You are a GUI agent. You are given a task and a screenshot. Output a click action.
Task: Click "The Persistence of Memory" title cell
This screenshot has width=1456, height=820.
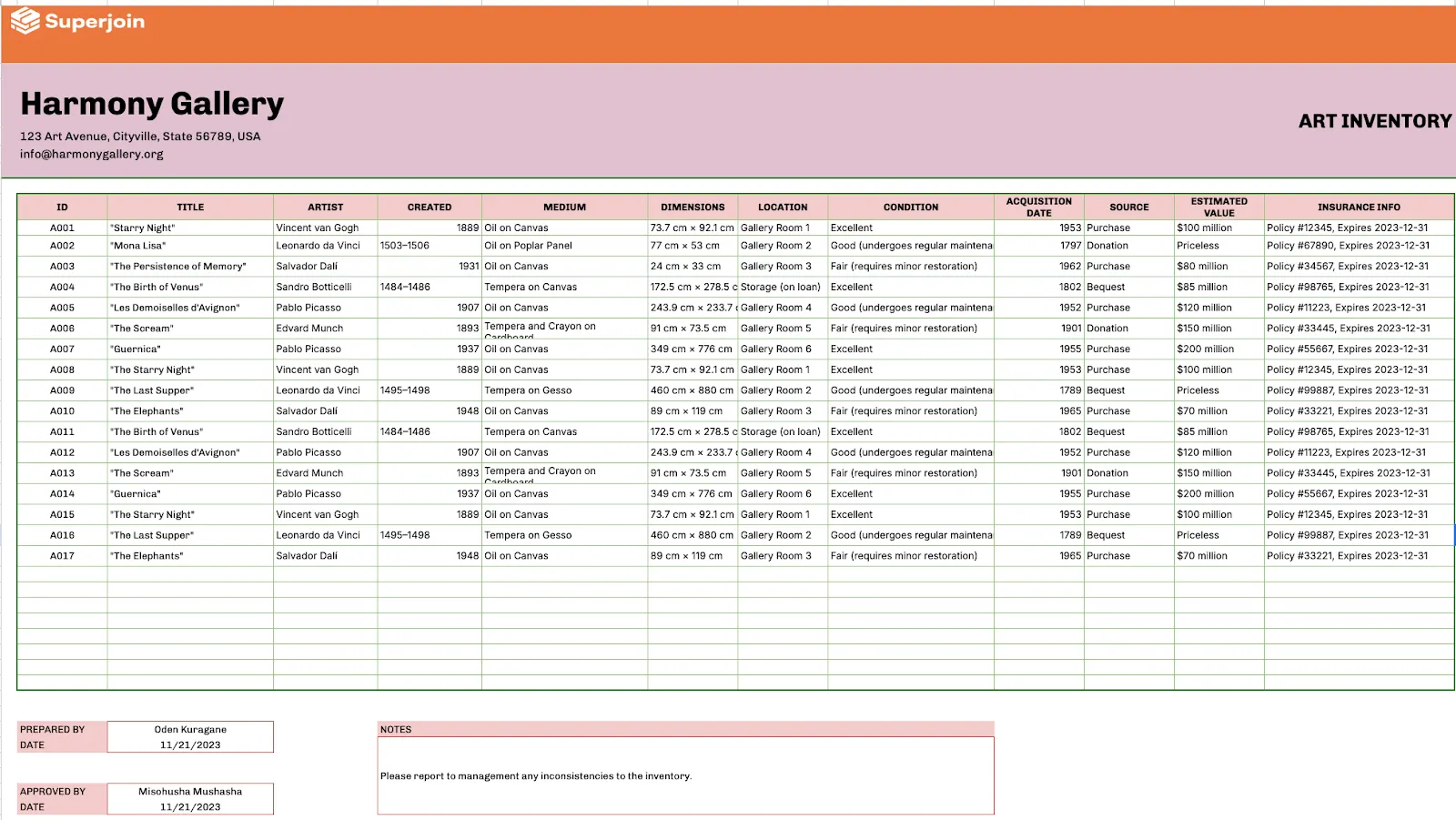click(190, 267)
